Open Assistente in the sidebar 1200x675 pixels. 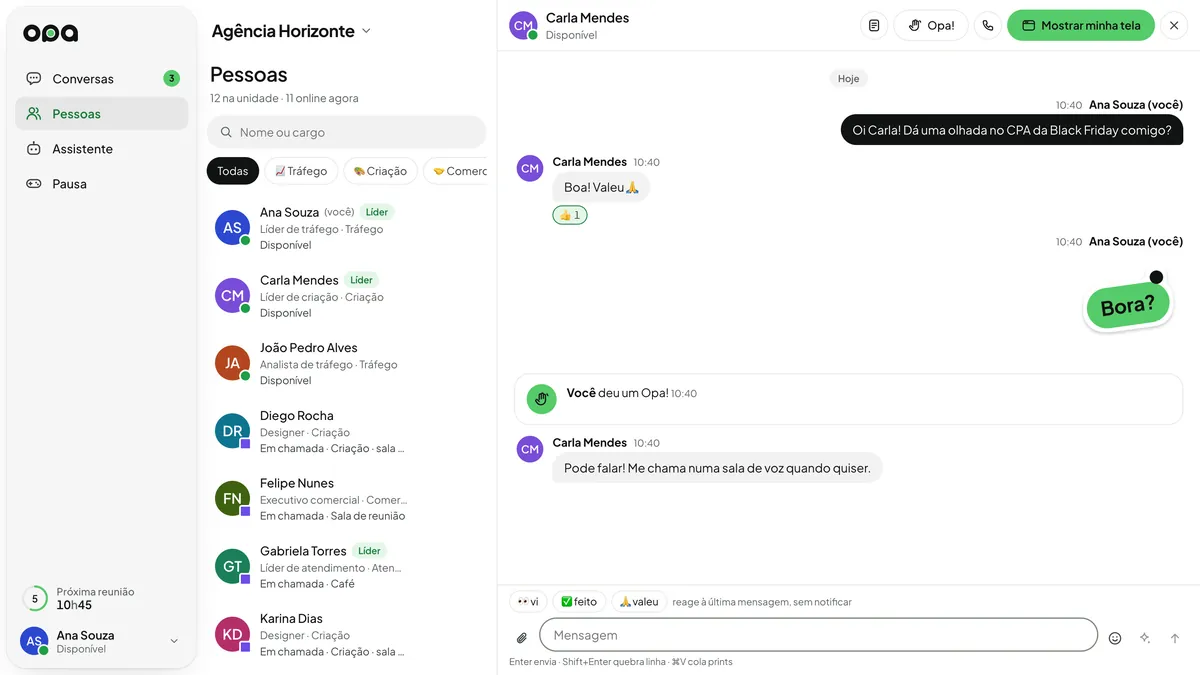tap(101, 149)
